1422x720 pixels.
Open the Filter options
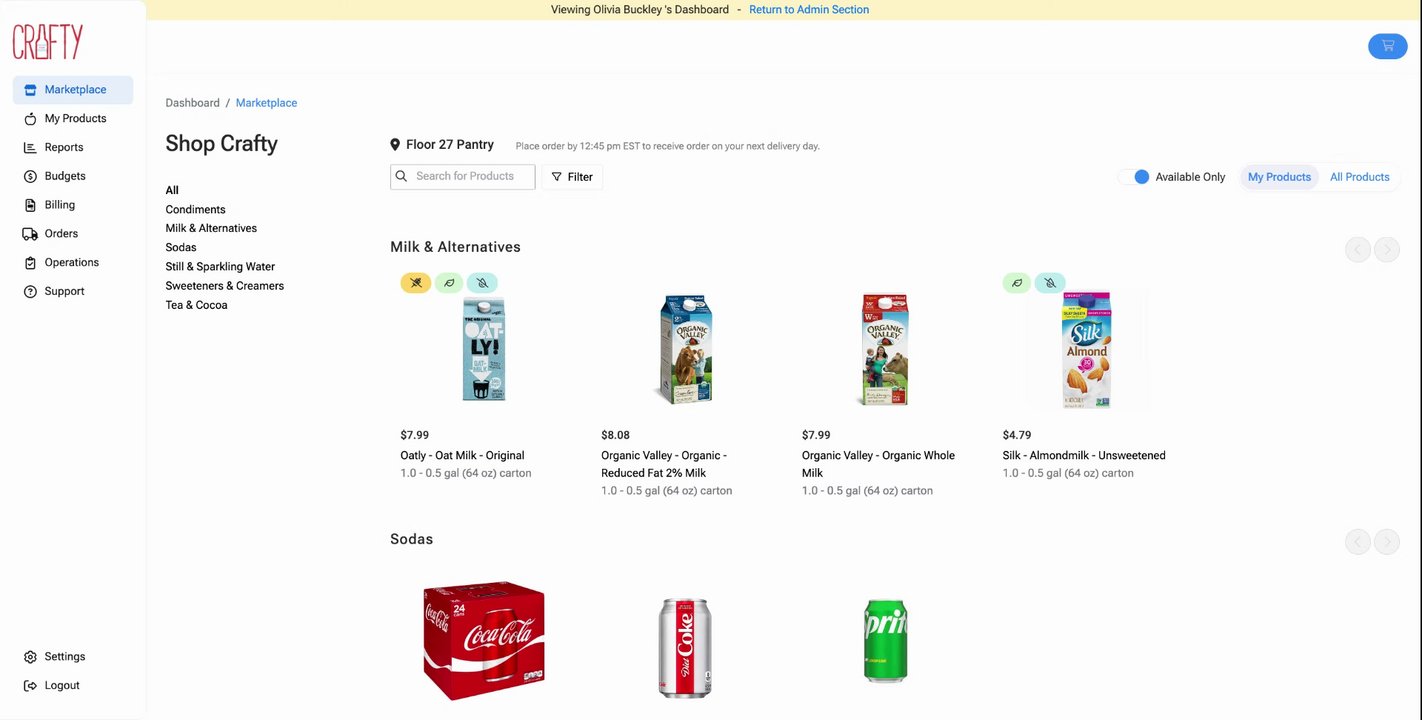coord(572,177)
